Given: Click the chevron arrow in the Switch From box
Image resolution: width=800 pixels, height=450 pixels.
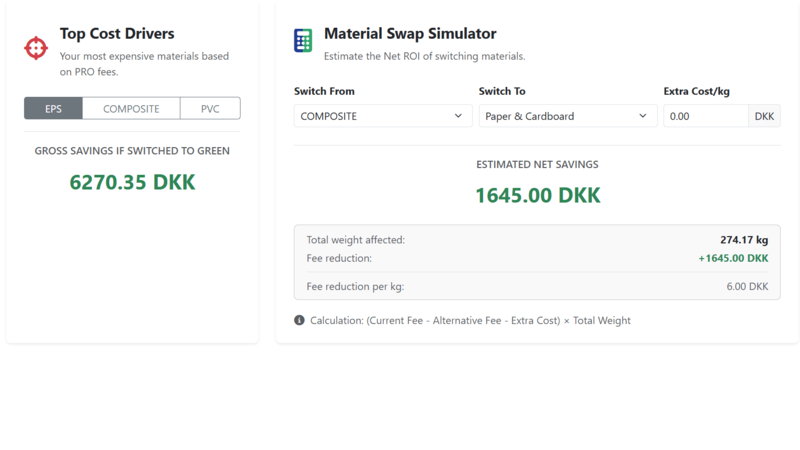Looking at the screenshot, I should click(x=459, y=116).
